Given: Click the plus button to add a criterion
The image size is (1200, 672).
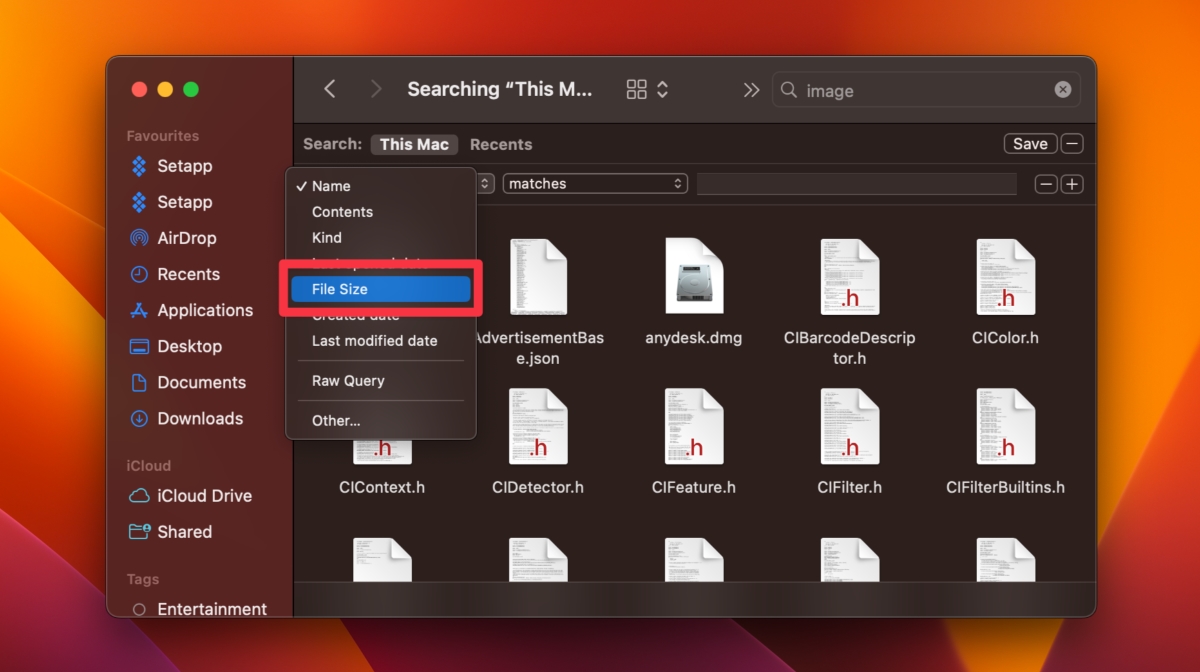Looking at the screenshot, I should (1072, 183).
